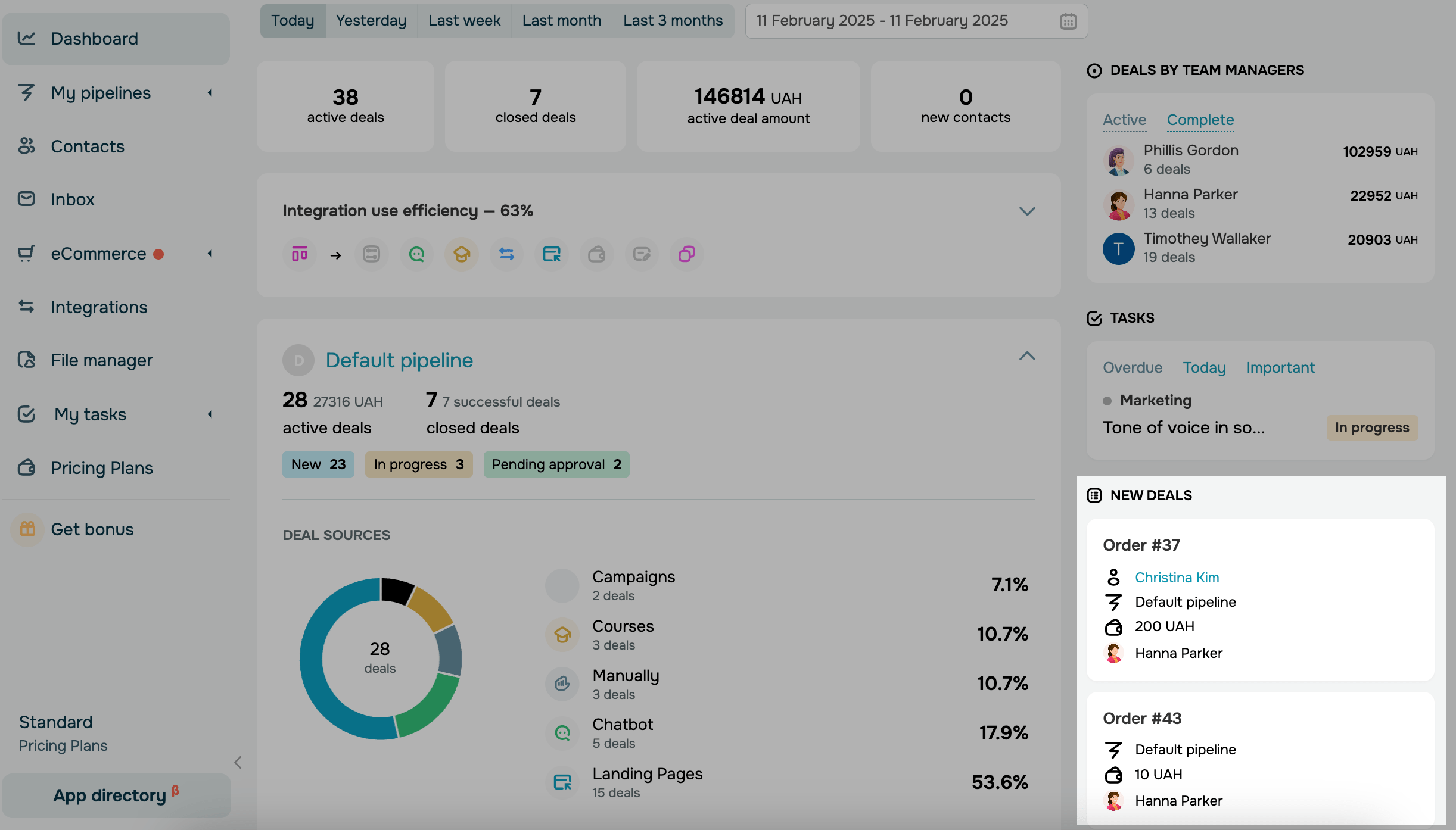1456x830 pixels.
Task: Click the Landing Pages integration icon
Action: pyautogui.click(x=552, y=255)
